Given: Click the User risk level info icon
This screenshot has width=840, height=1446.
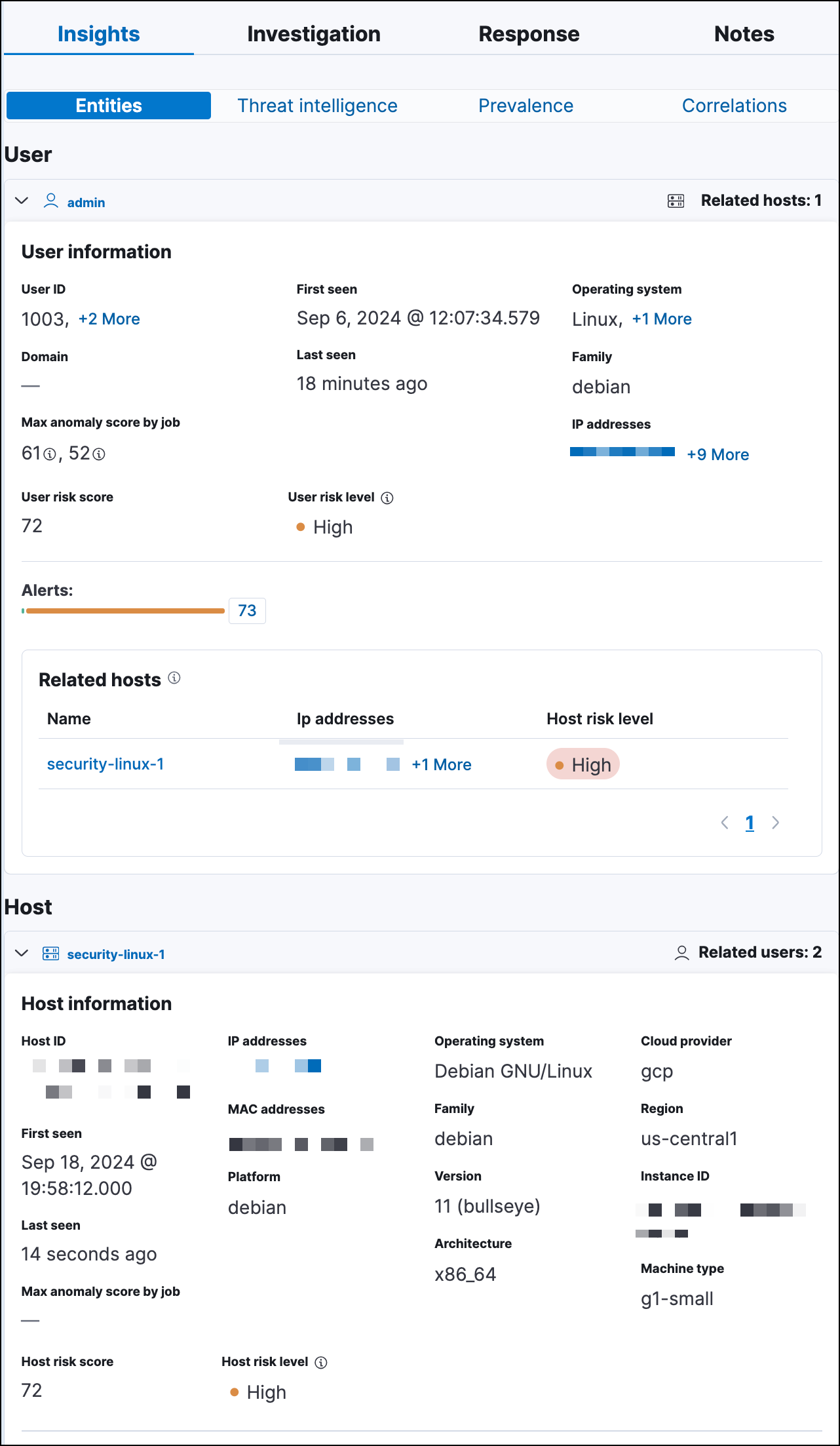Looking at the screenshot, I should 387,498.
